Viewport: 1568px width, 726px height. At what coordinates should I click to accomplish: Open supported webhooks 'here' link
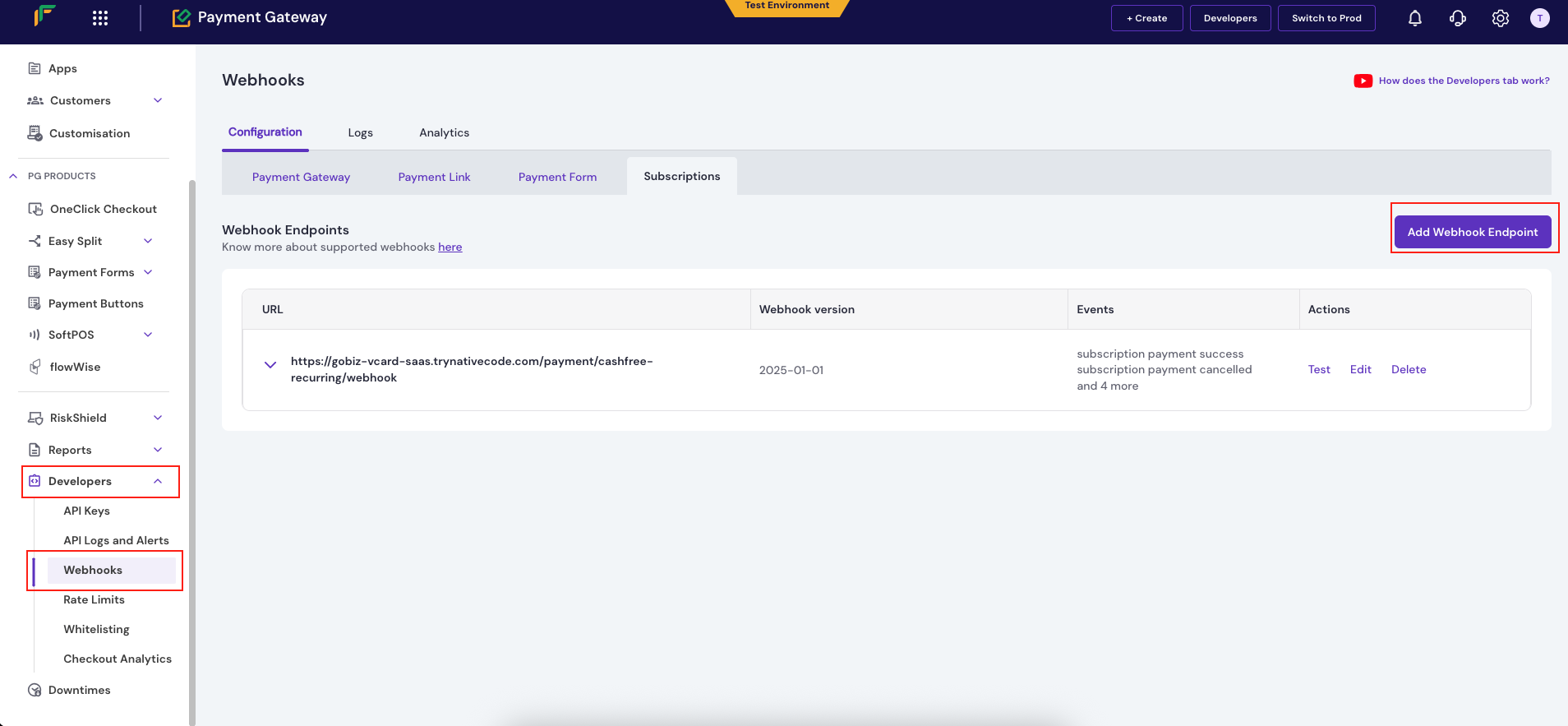(450, 247)
